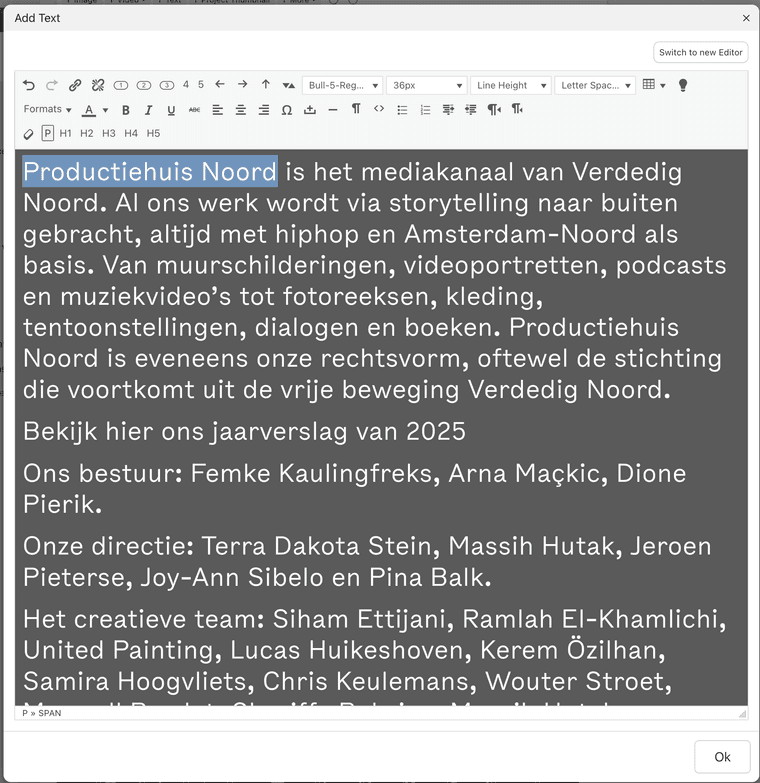Toggle italic formatting
Screen dimensions: 760x783
(x=148, y=110)
